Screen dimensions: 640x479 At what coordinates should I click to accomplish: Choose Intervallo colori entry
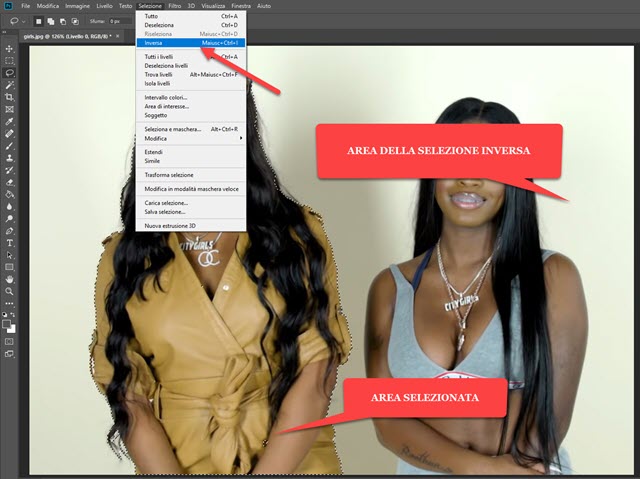[191, 98]
